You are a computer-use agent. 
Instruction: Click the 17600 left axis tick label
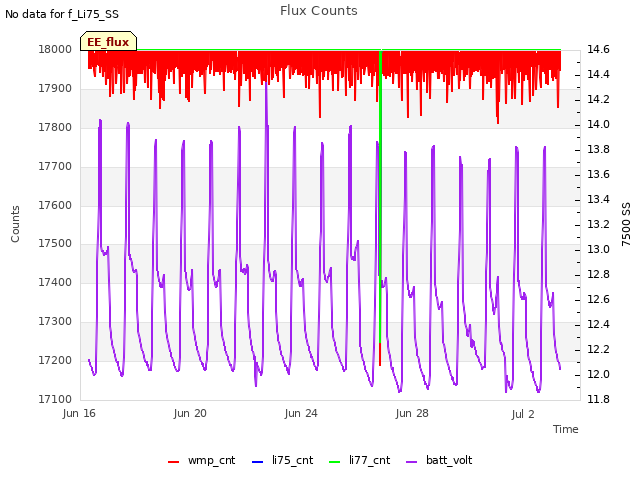pos(55,205)
